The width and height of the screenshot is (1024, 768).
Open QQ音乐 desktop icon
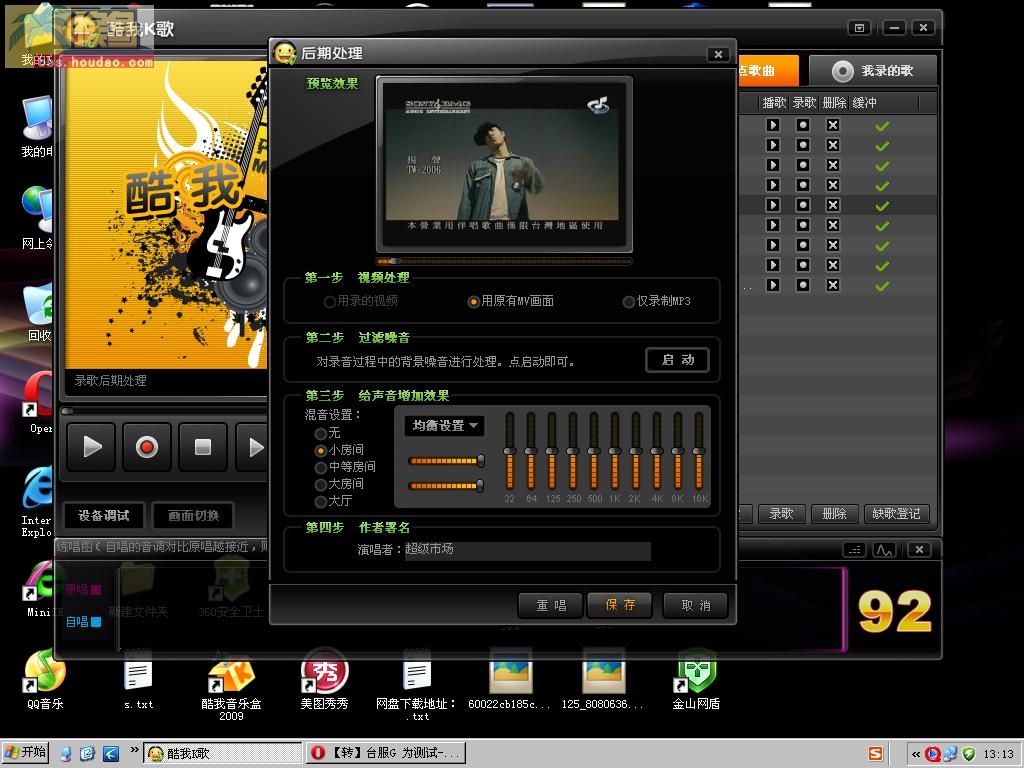tap(45, 681)
